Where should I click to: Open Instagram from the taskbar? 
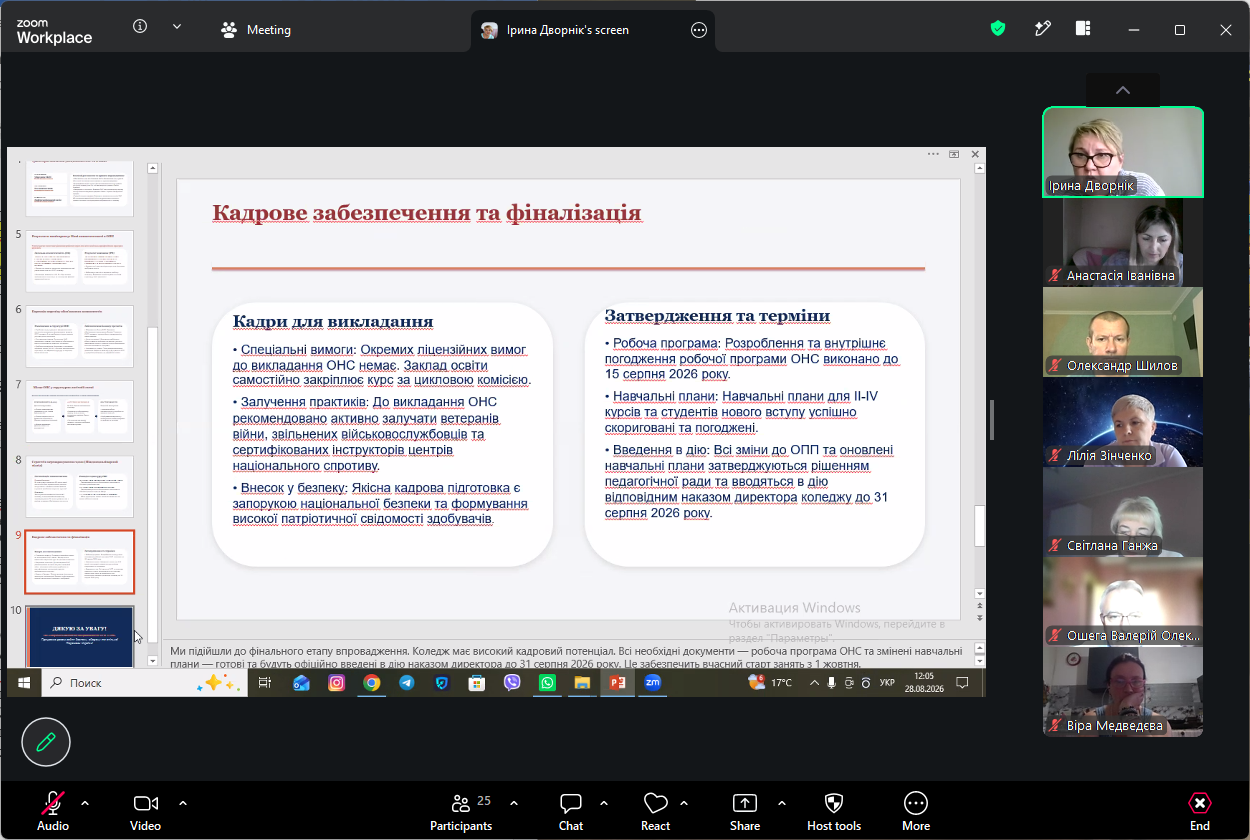click(x=336, y=682)
